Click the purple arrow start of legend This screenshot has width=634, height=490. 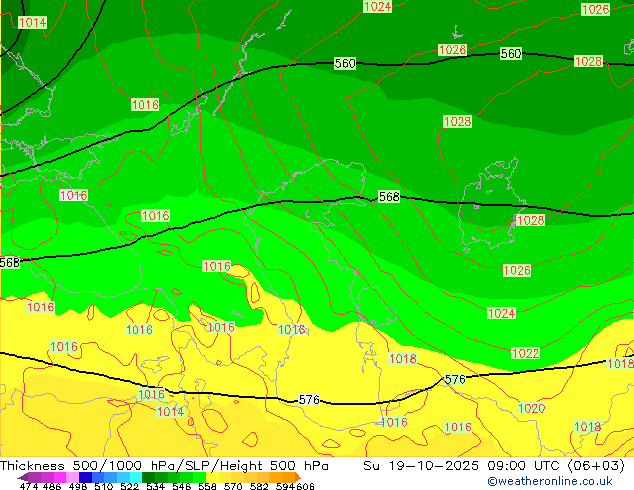(22, 477)
